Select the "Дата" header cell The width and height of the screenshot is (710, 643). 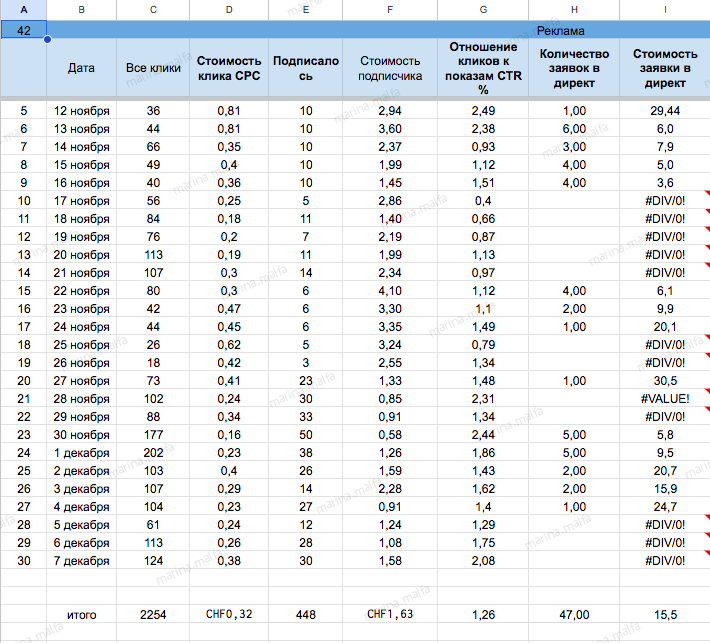pyautogui.click(x=82, y=68)
